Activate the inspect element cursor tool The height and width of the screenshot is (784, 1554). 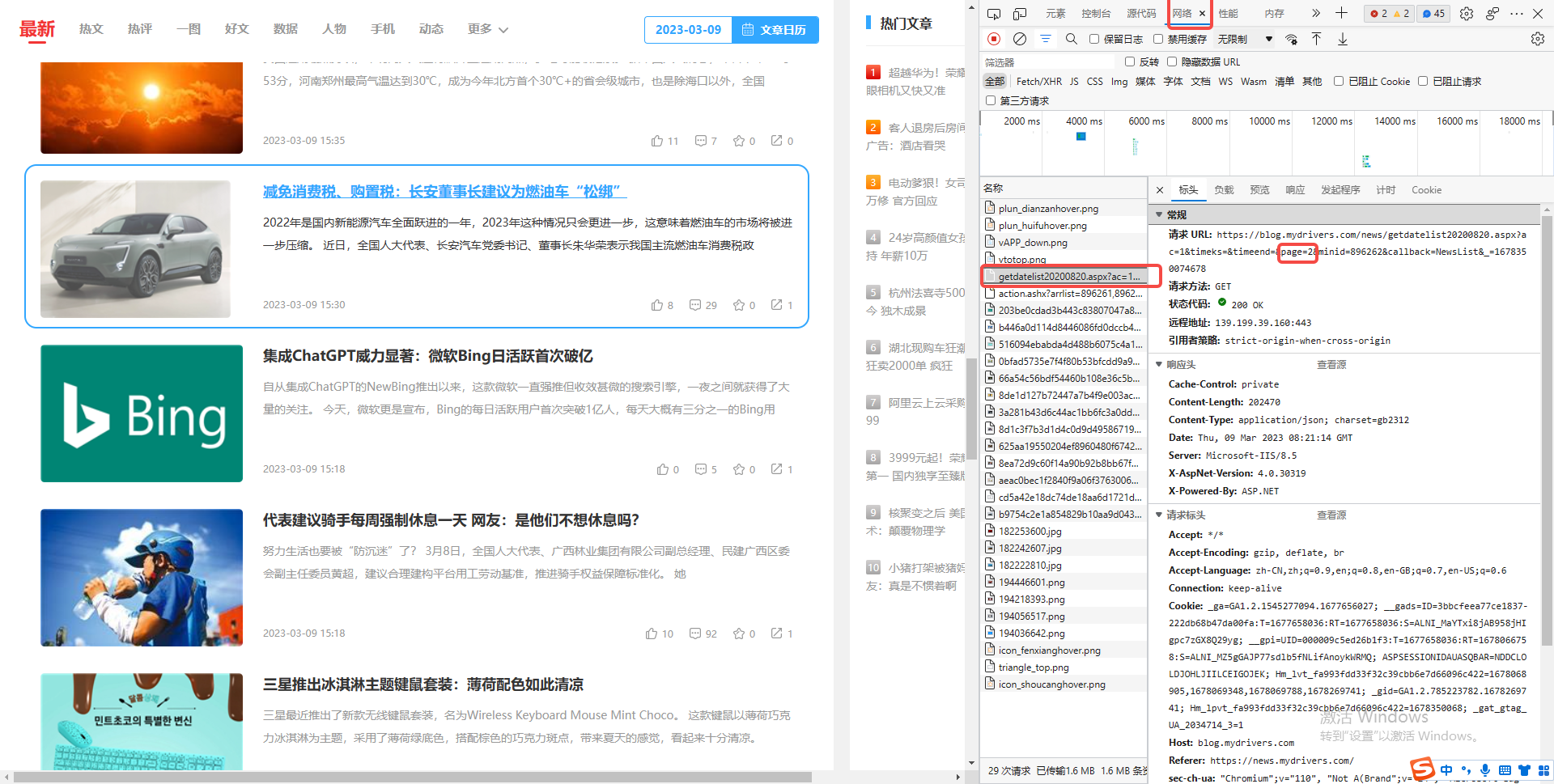click(x=994, y=13)
